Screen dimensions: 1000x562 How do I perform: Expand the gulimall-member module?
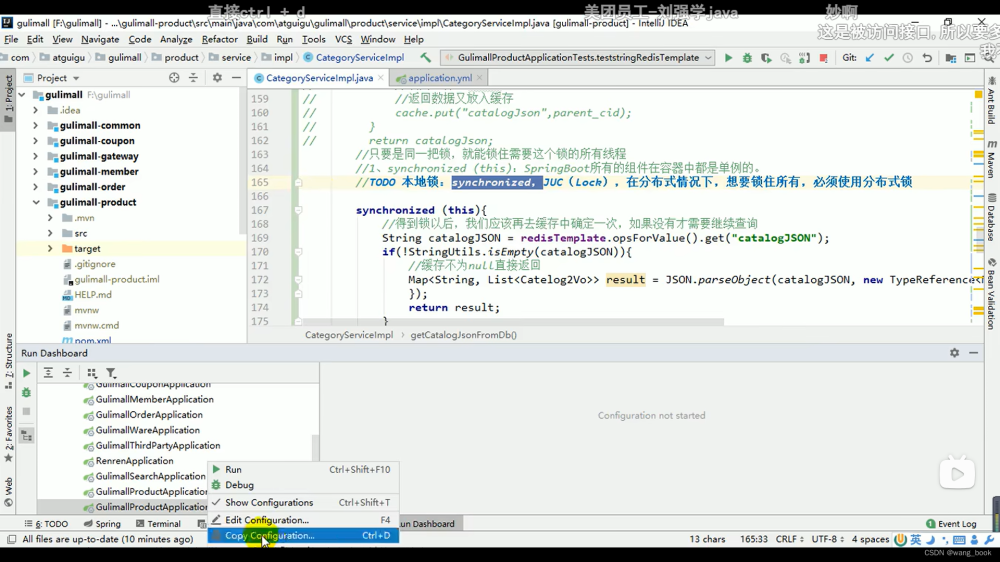(36, 172)
